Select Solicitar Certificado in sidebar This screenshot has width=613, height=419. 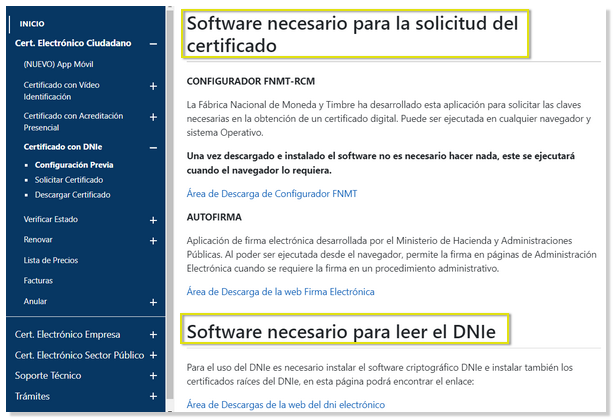71,180
